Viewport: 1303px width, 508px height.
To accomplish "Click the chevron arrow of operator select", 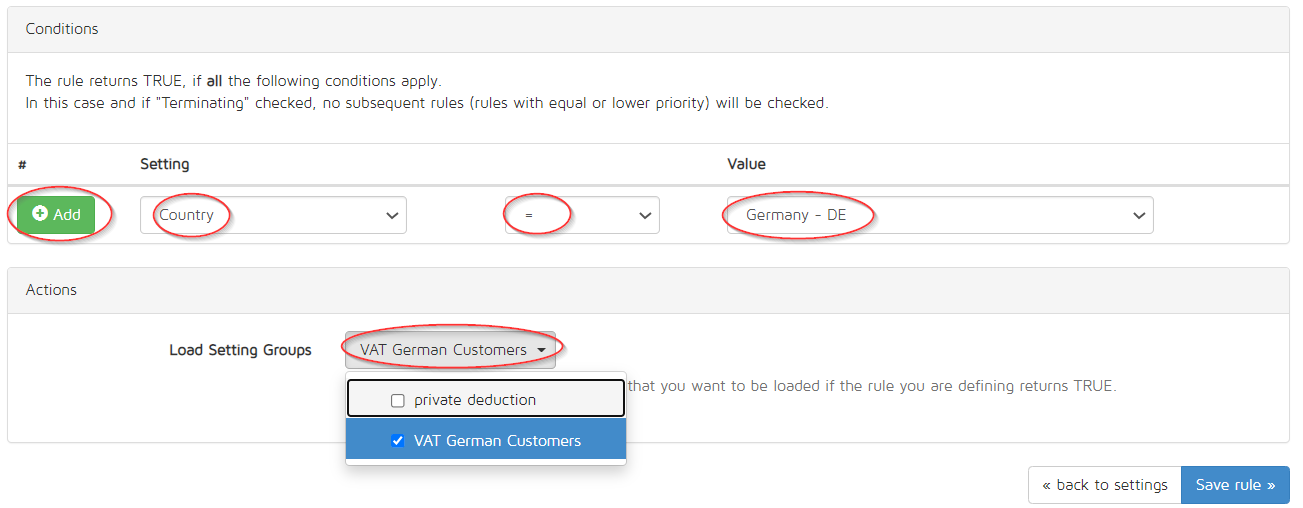I will (x=644, y=215).
